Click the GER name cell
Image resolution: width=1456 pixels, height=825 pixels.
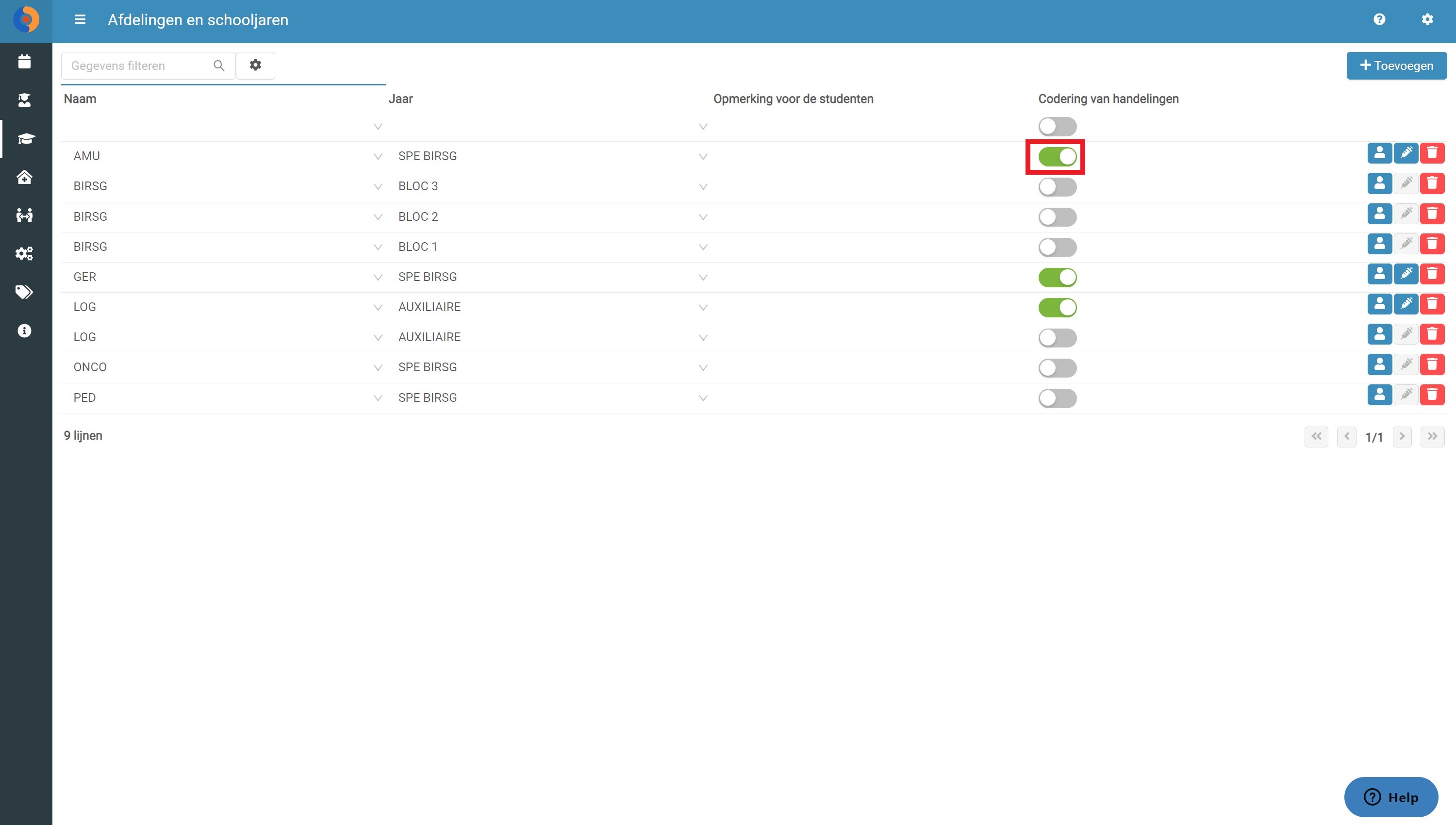click(85, 277)
